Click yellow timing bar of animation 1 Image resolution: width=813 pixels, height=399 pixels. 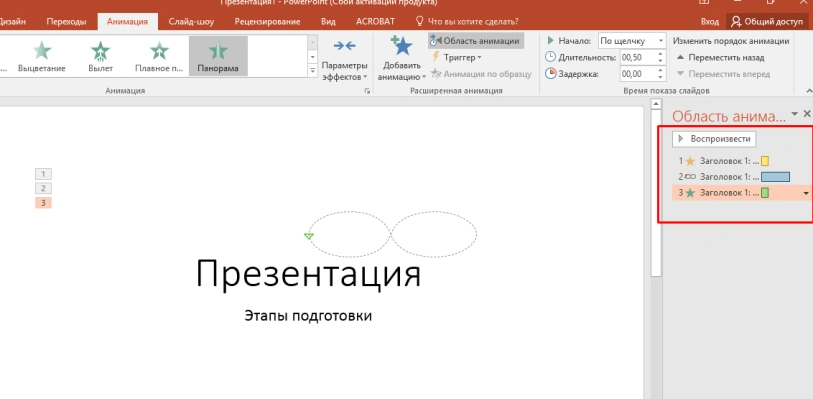[765, 161]
